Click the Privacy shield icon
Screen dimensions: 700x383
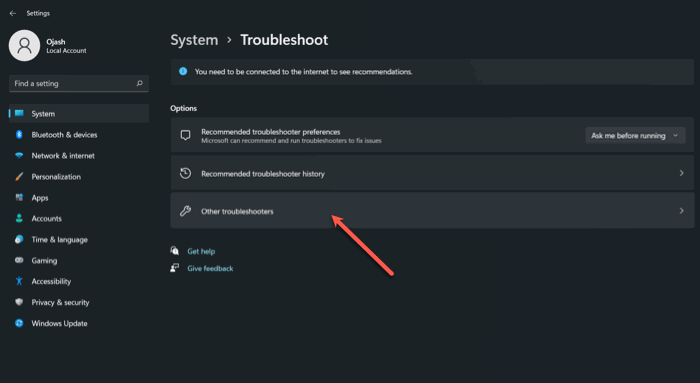click(19, 302)
